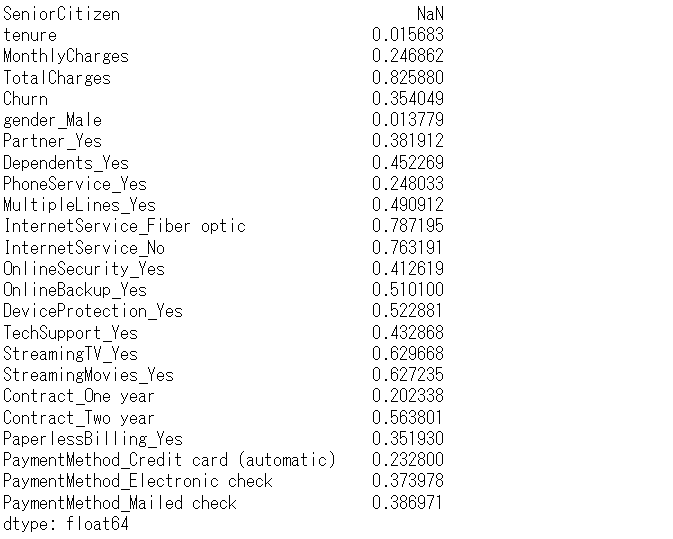Click the tenure label text

pos(30,35)
